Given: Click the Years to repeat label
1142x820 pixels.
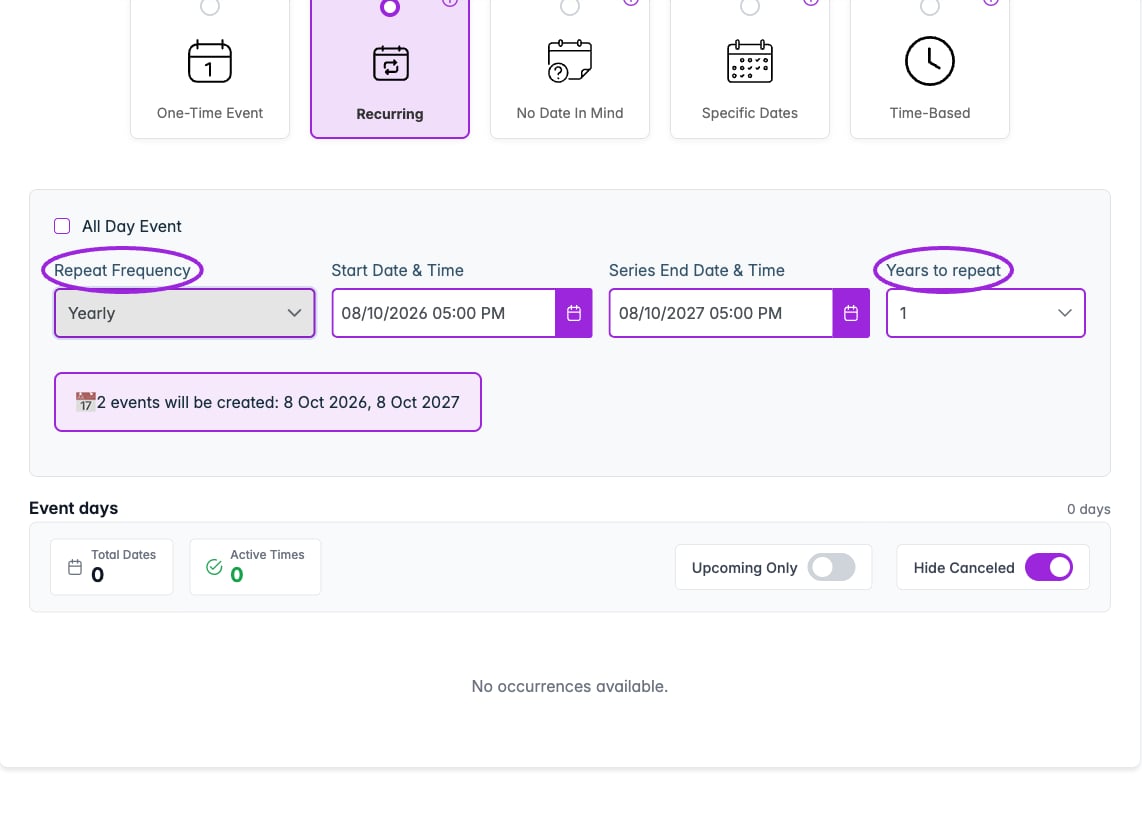Looking at the screenshot, I should [943, 270].
